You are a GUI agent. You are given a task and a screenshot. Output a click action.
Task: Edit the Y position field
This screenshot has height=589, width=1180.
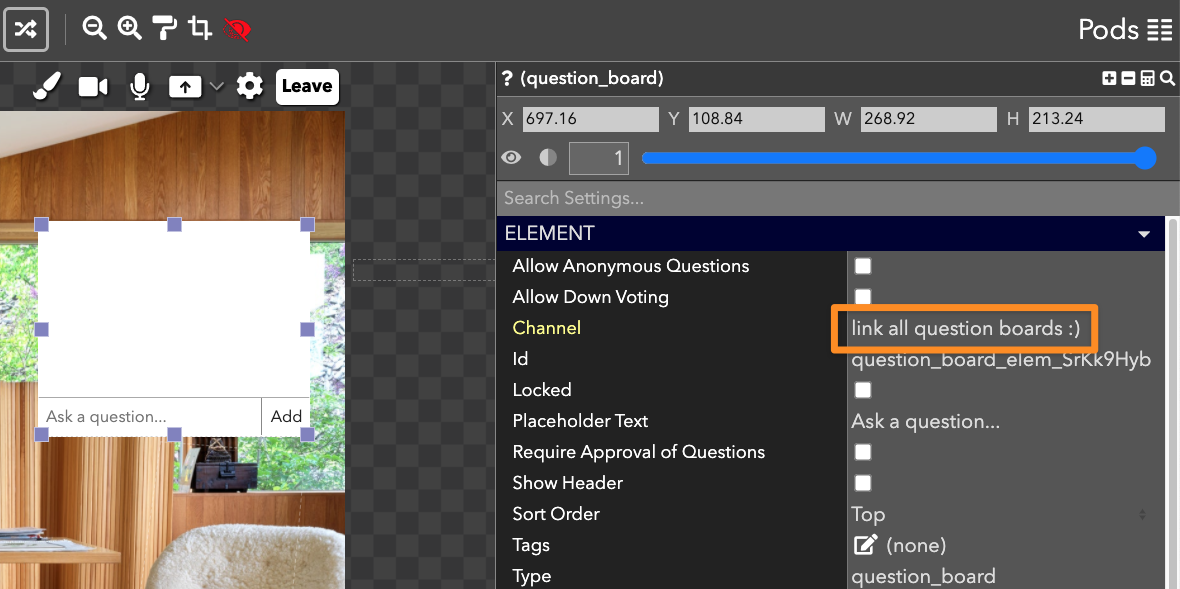click(756, 119)
